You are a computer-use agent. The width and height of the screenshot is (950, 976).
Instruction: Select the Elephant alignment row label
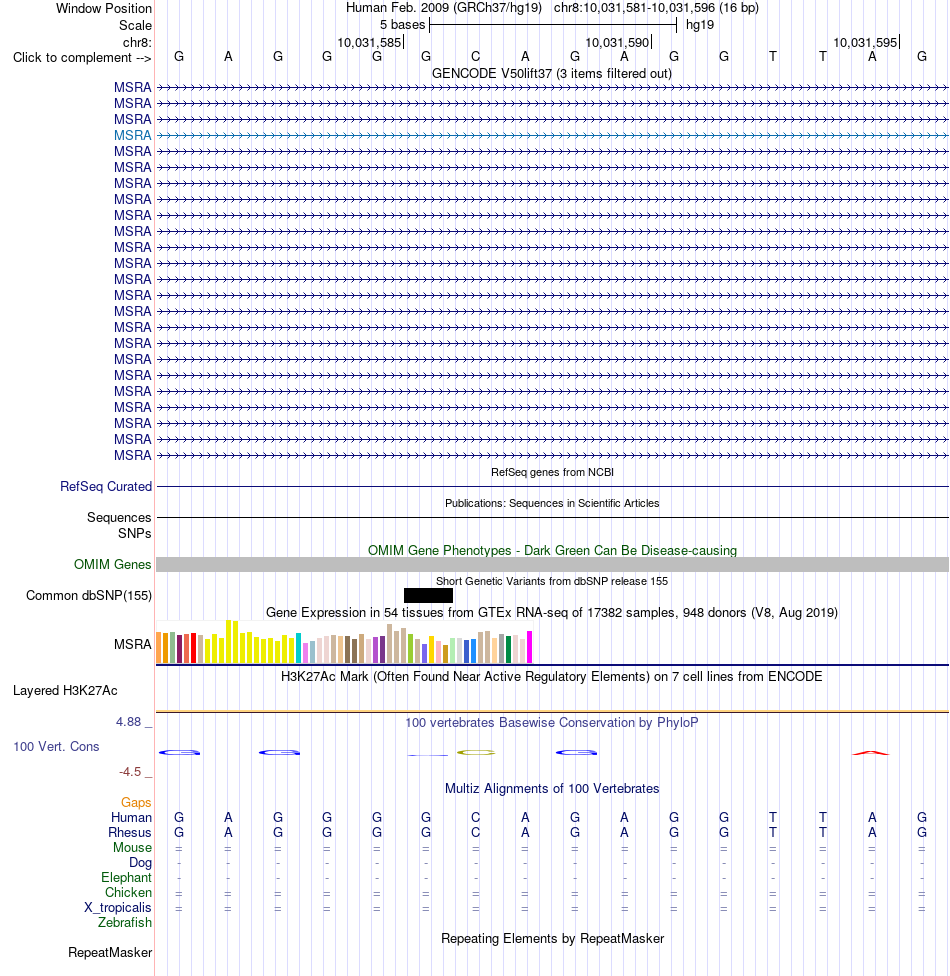[x=126, y=878]
